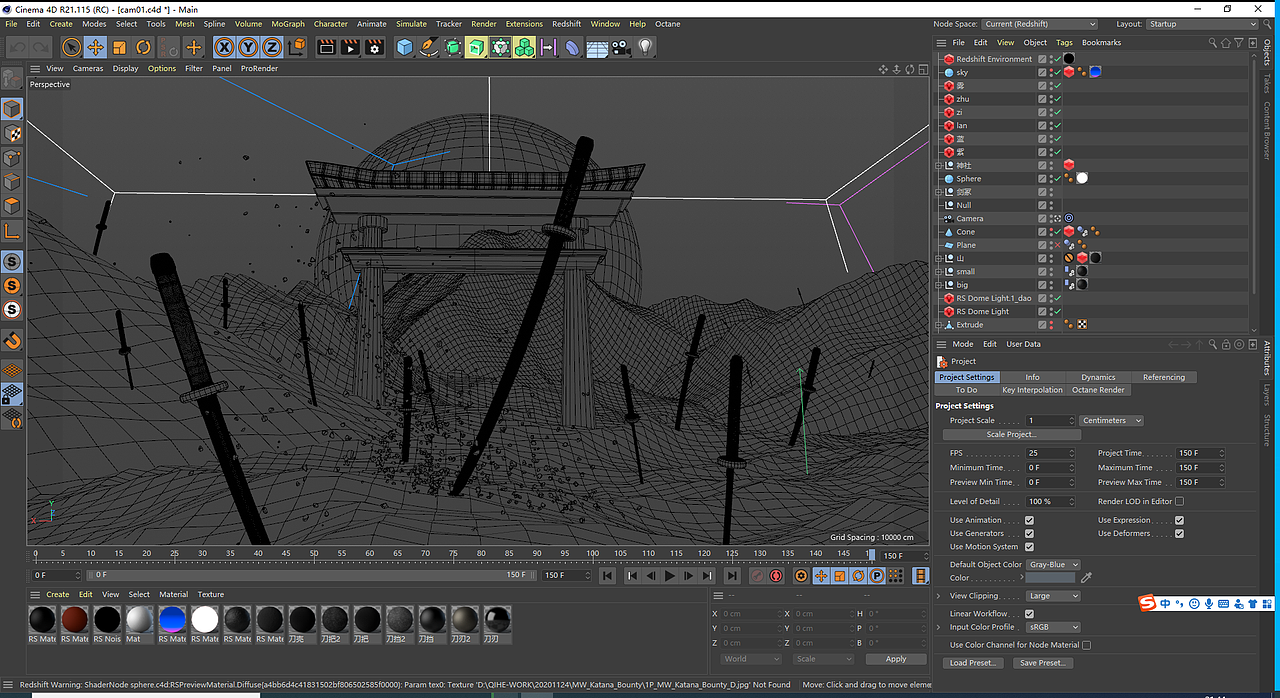
Task: Open the Default Object Color dropdown
Action: pyautogui.click(x=1054, y=565)
